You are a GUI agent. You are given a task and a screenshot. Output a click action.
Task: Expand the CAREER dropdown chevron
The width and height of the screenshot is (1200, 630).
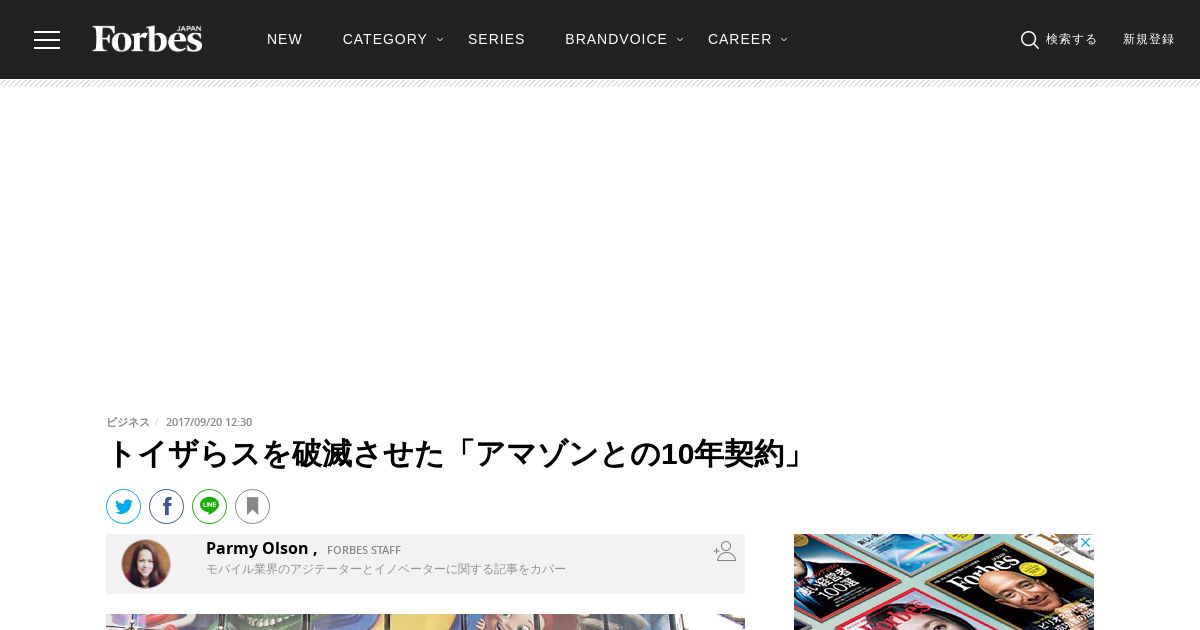coord(784,40)
